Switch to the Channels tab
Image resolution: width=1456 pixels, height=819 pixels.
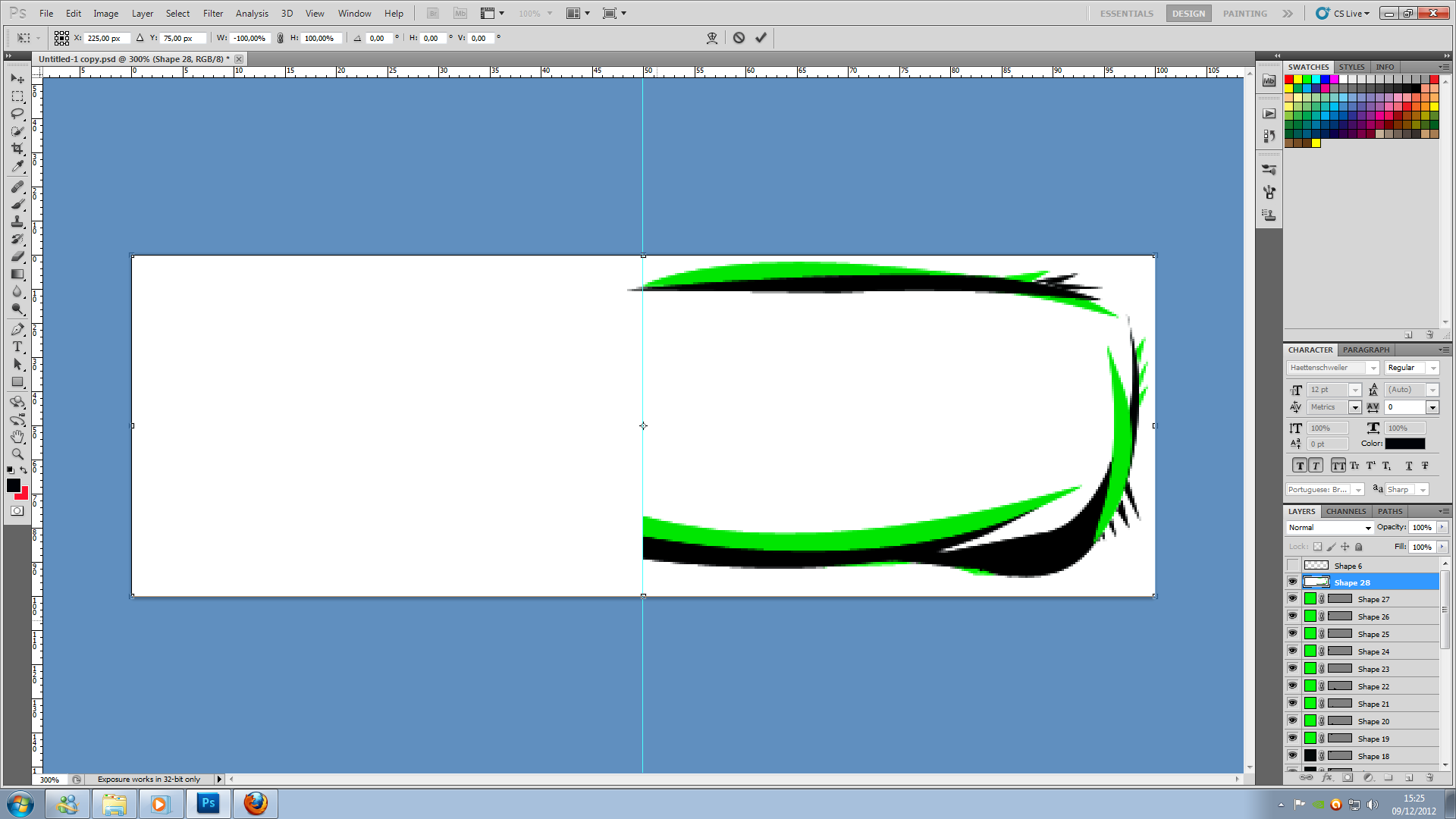point(1346,512)
